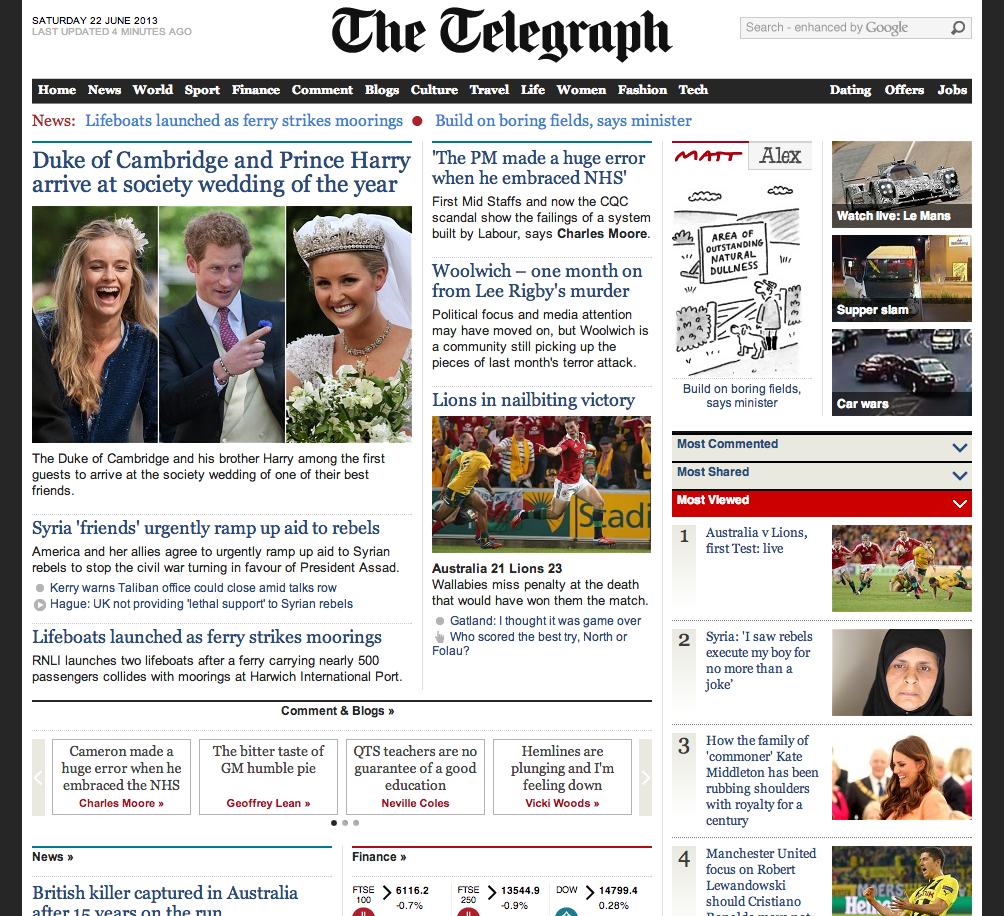Click The Telegraph masthead logo

pos(501,34)
